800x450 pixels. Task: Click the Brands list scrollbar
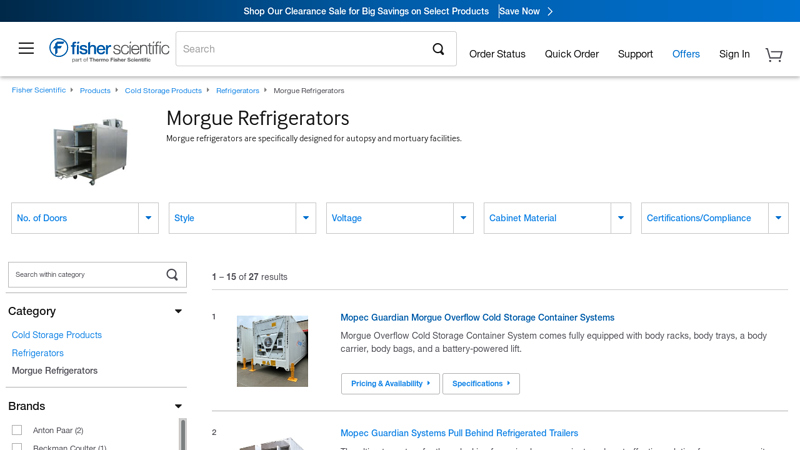183,434
